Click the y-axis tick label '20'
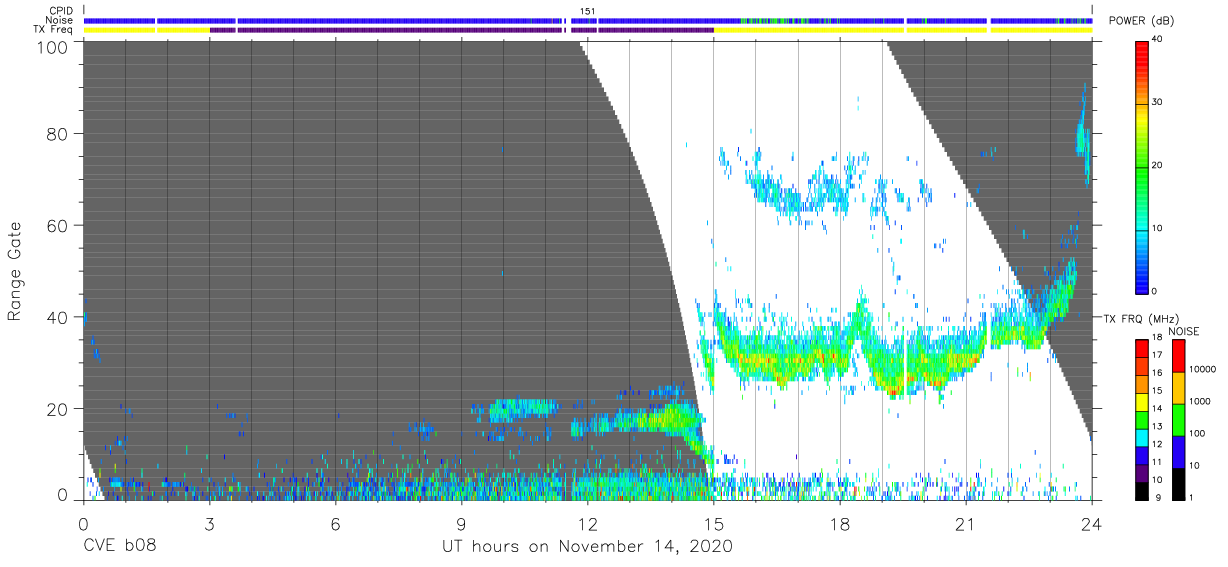Screen dimensions: 1228x567 [59, 409]
